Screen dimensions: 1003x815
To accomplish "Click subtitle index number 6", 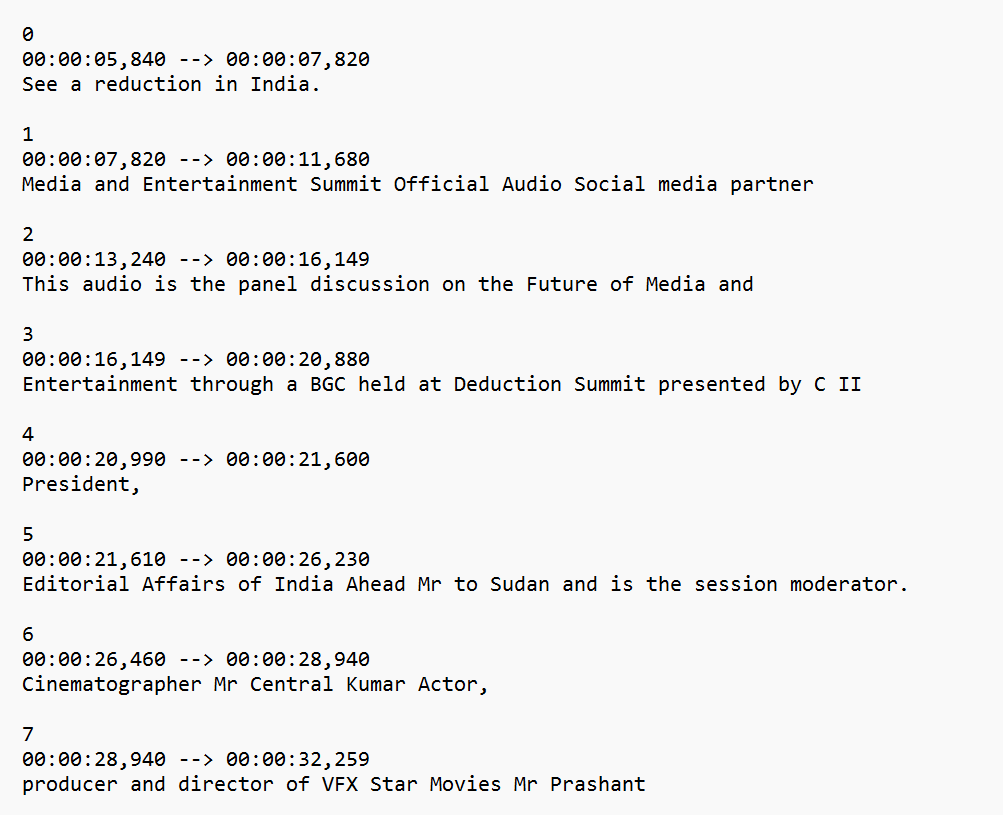I will pyautogui.click(x=28, y=634).
